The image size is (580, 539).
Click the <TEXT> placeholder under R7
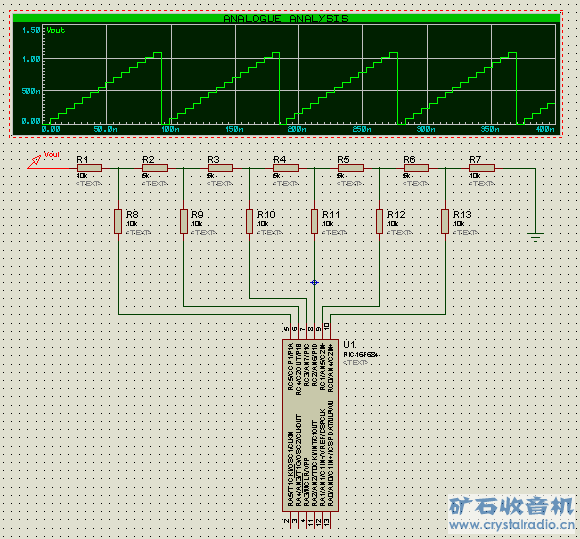[x=482, y=184]
